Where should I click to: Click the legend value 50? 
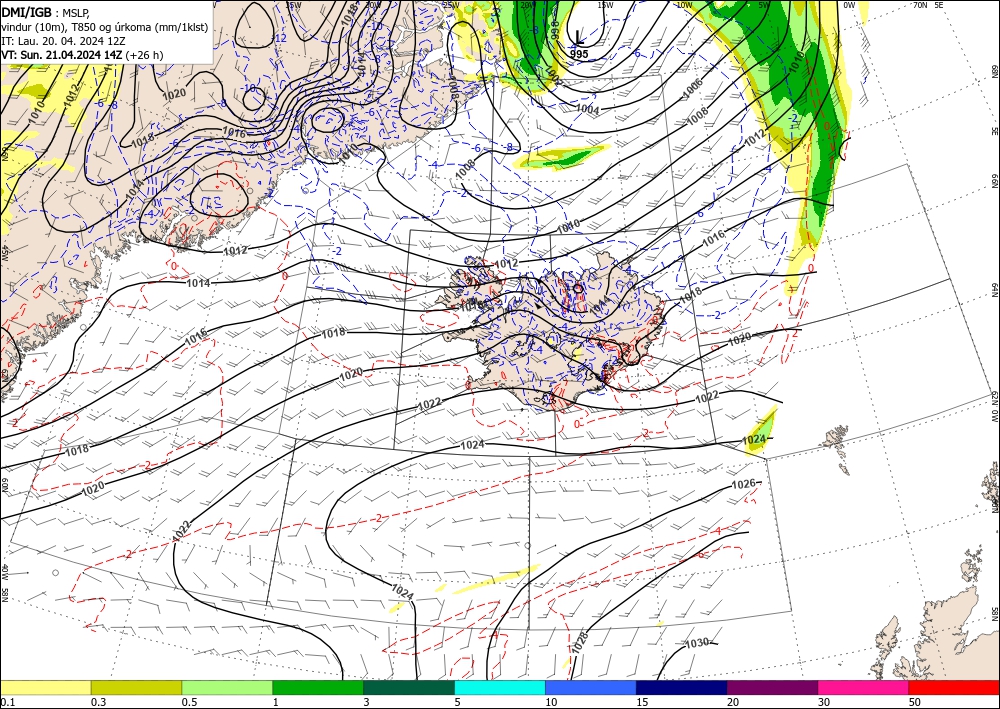(915, 702)
